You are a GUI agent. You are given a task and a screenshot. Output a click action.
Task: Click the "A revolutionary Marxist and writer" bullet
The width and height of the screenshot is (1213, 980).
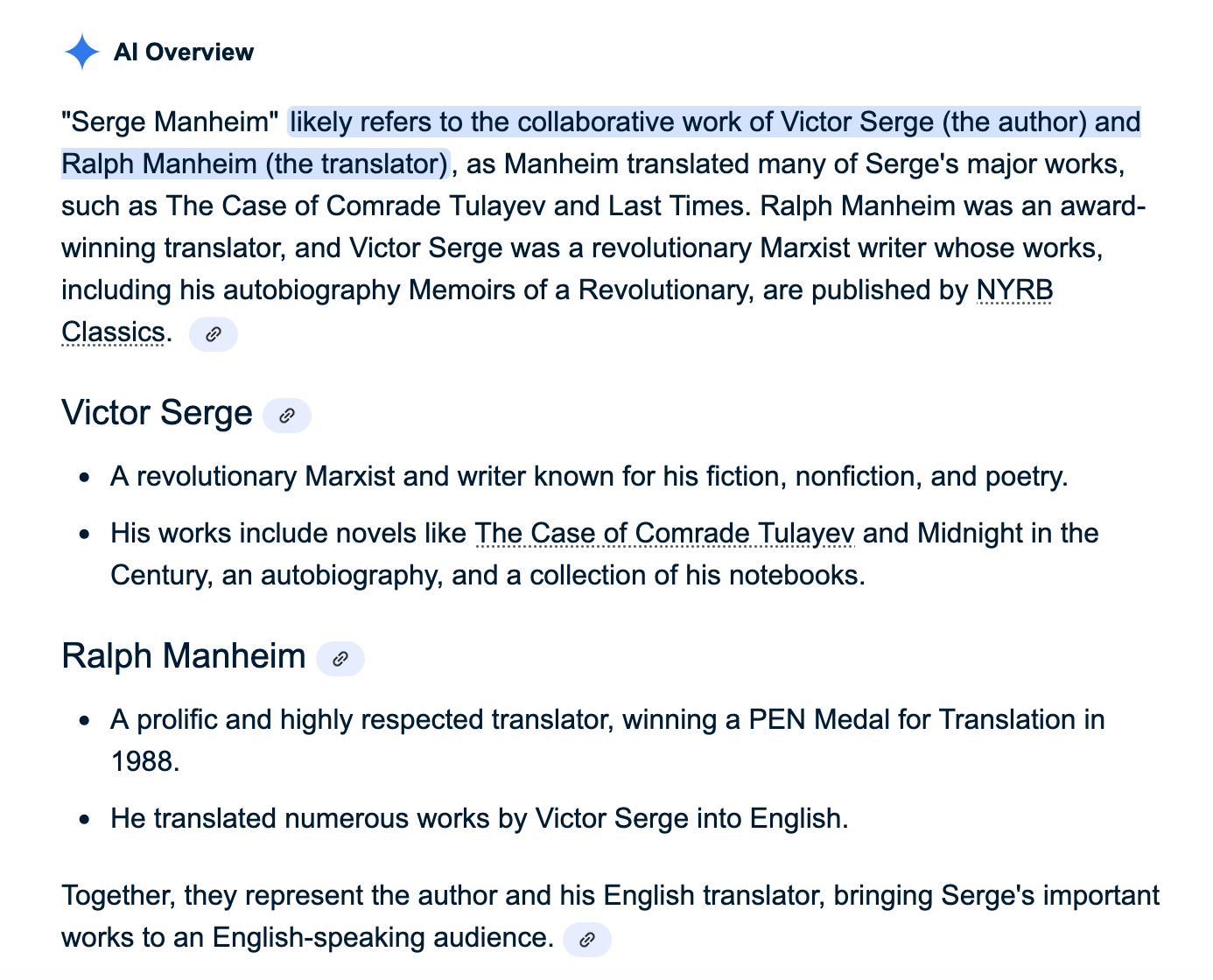click(x=588, y=477)
